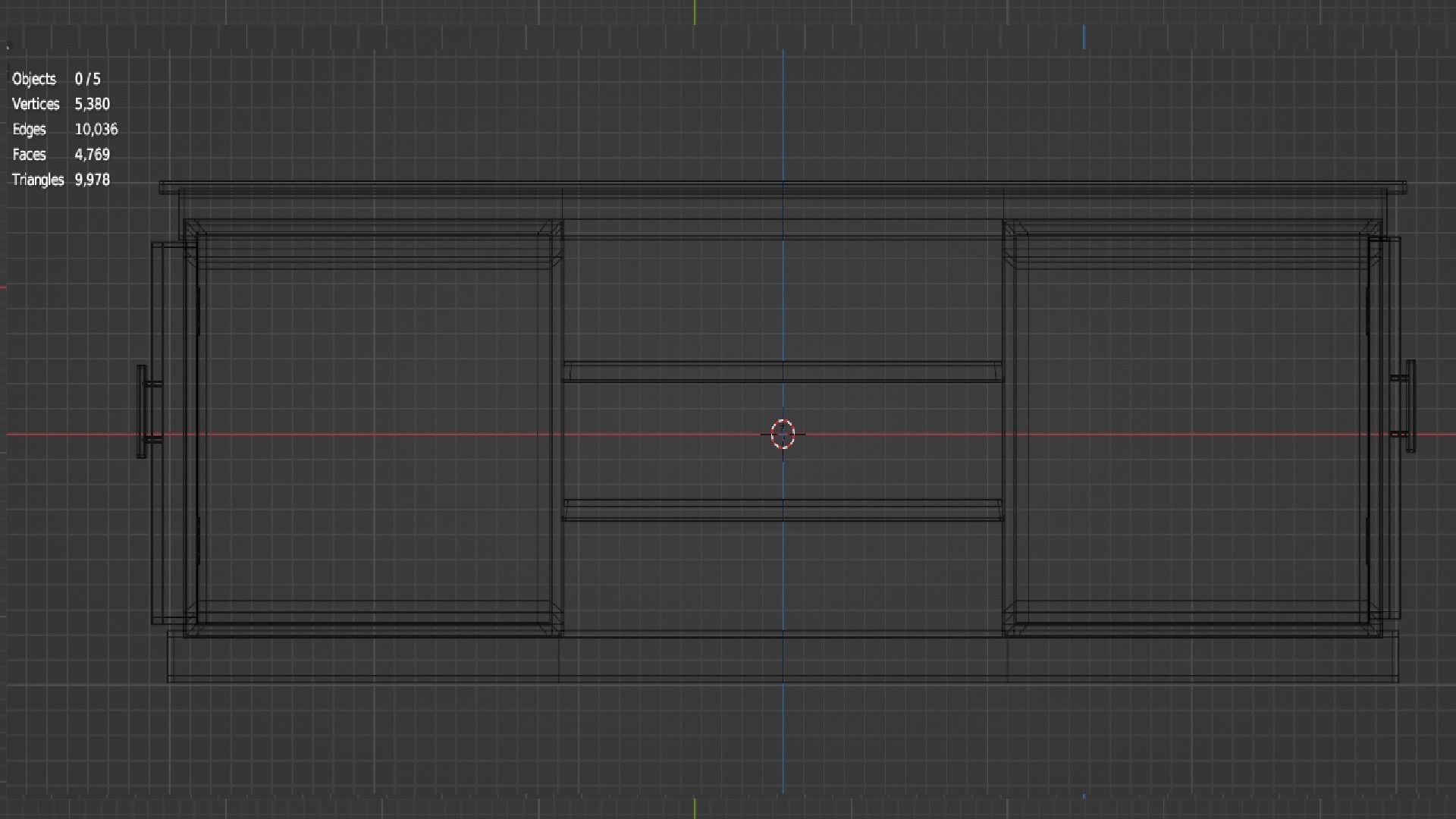Screen dimensions: 1456x819
Task: Select the lower middle shelf of the cabinet
Action: pos(783,510)
